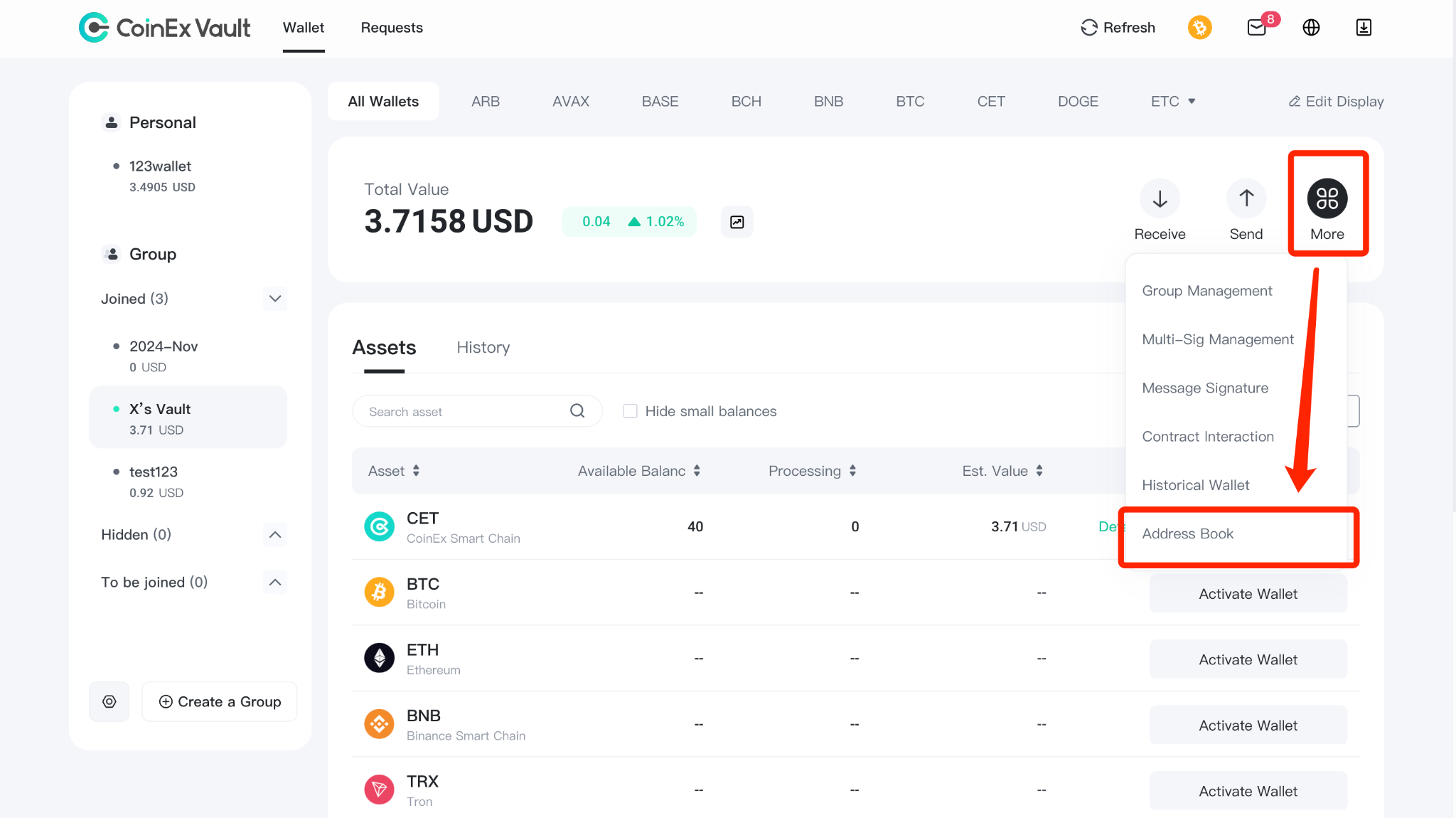This screenshot has width=1456, height=818.
Task: Select the ARB chain tab
Action: [x=486, y=102]
